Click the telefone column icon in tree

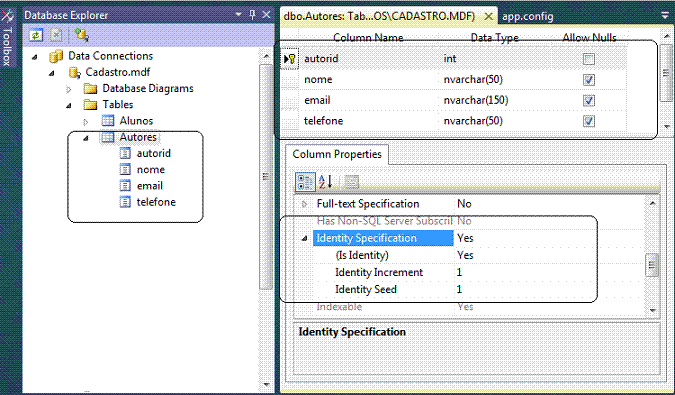(125, 202)
